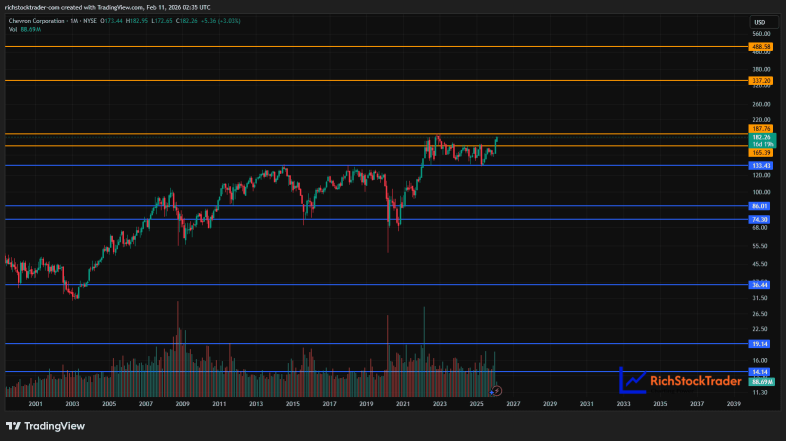Click the 2023 label on time axis
The height and width of the screenshot is (441, 786).
click(x=440, y=404)
